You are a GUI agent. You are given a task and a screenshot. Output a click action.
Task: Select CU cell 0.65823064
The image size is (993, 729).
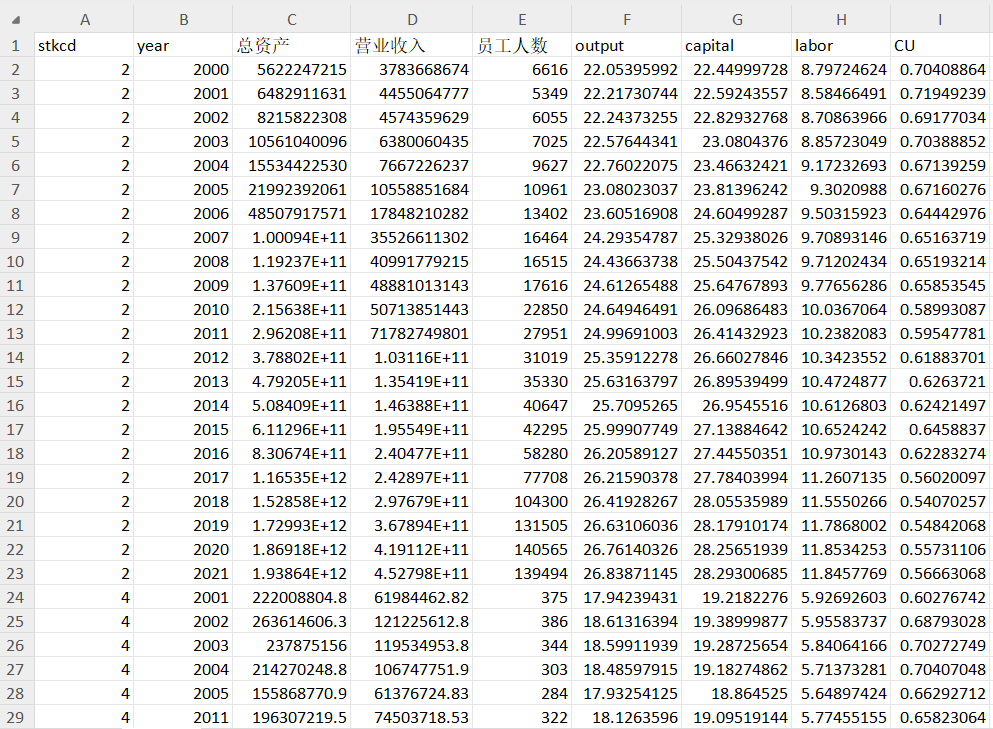click(x=940, y=718)
